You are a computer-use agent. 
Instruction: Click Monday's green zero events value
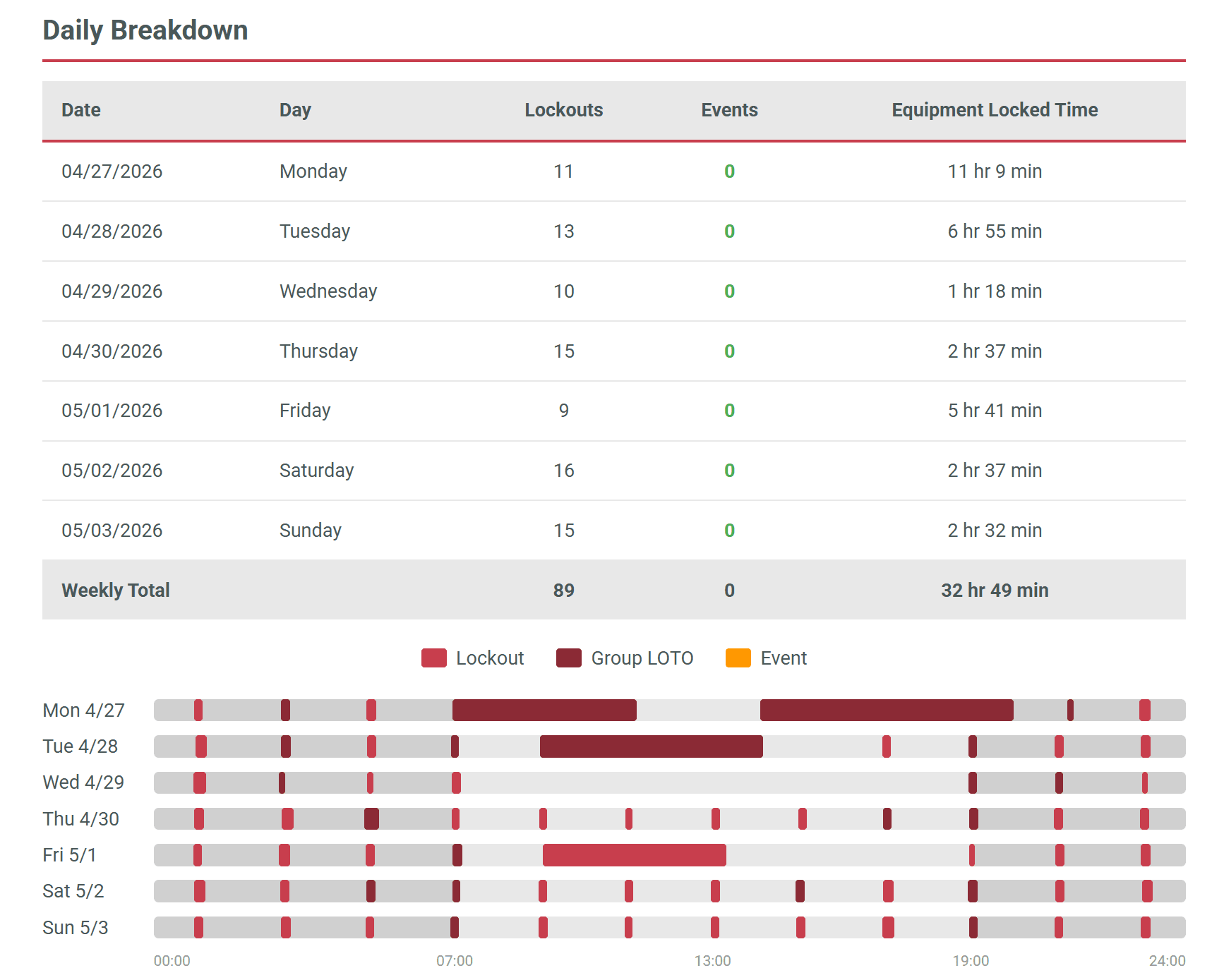[729, 171]
